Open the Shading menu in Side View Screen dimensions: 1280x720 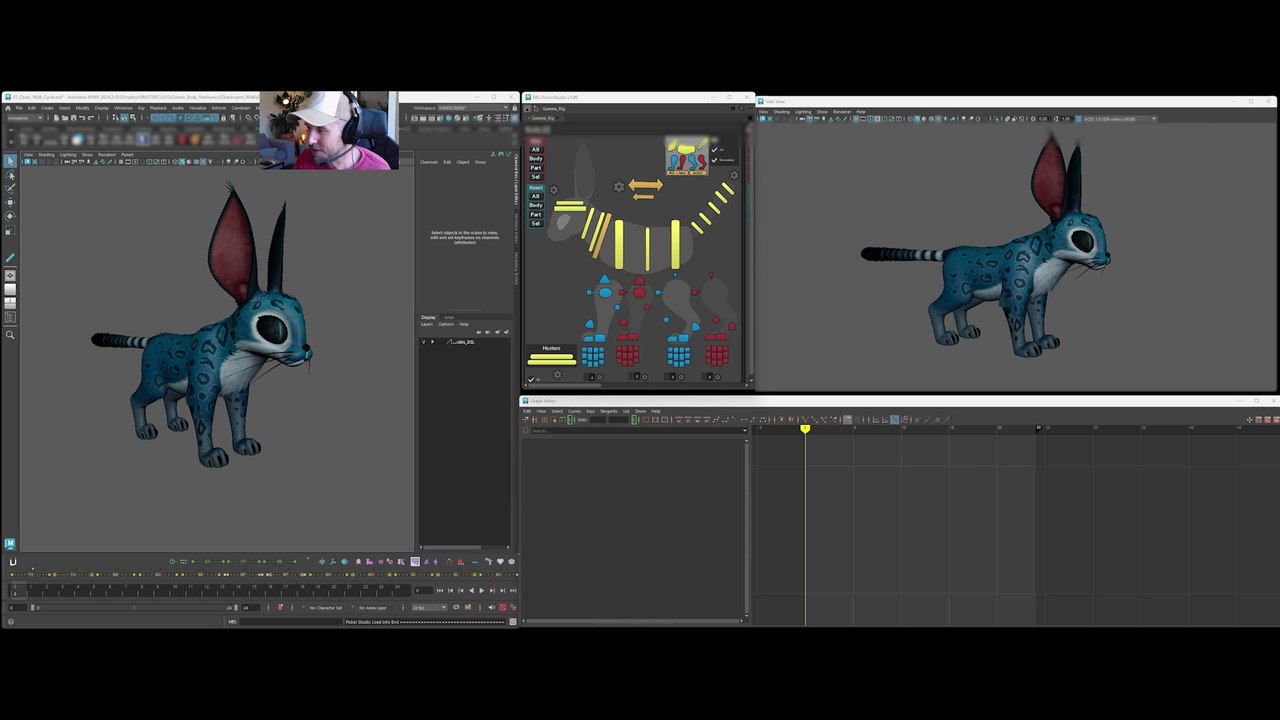[781, 112]
